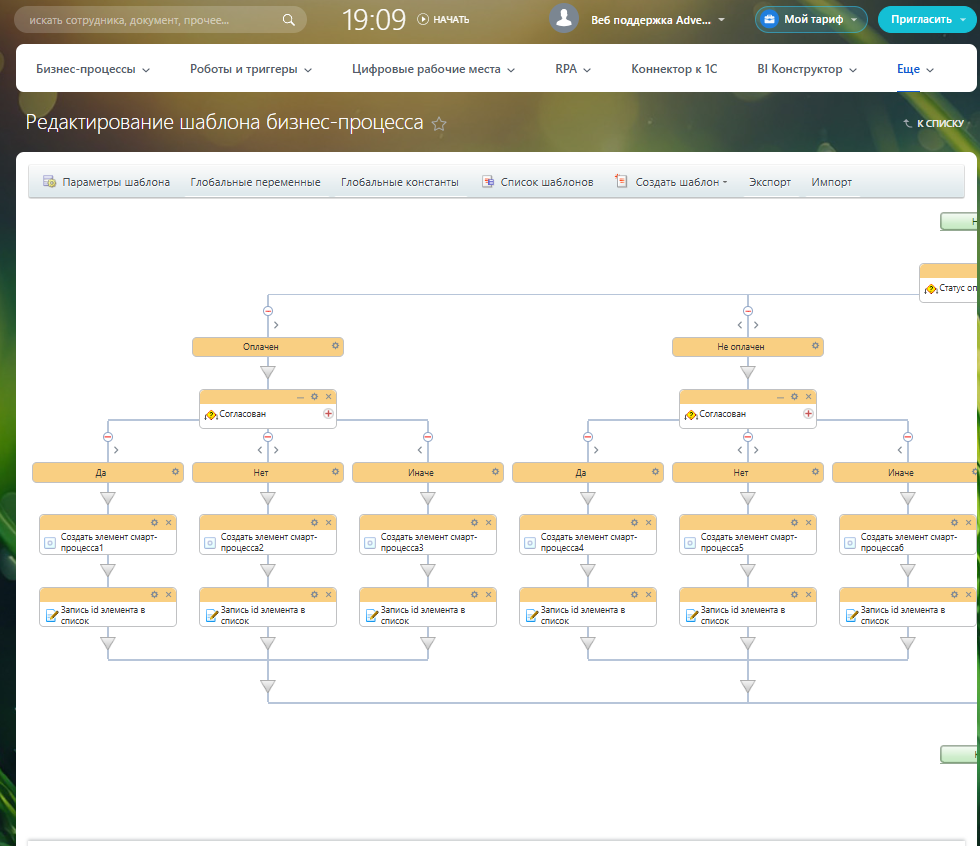
Task: Open settings gear of the Оплачен branch
Action: [336, 346]
